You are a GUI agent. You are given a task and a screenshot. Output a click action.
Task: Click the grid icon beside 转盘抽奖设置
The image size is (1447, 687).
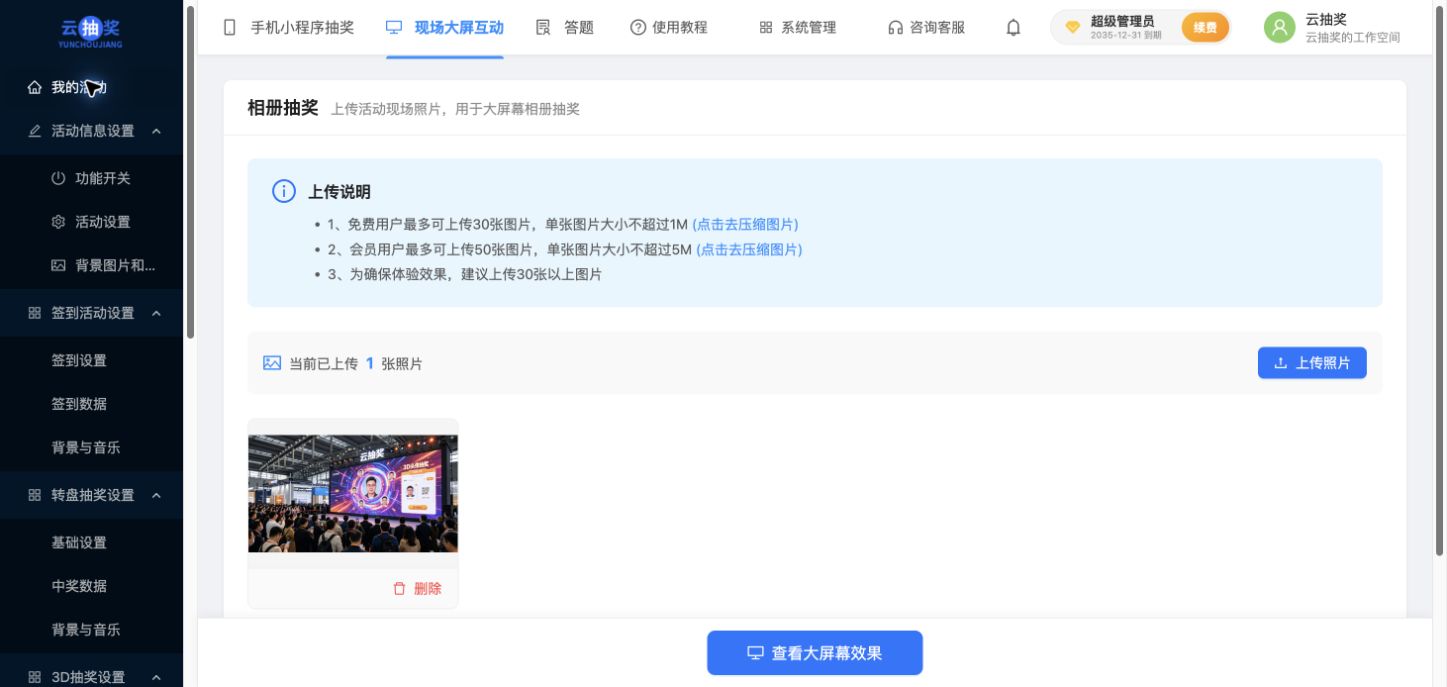coord(35,495)
